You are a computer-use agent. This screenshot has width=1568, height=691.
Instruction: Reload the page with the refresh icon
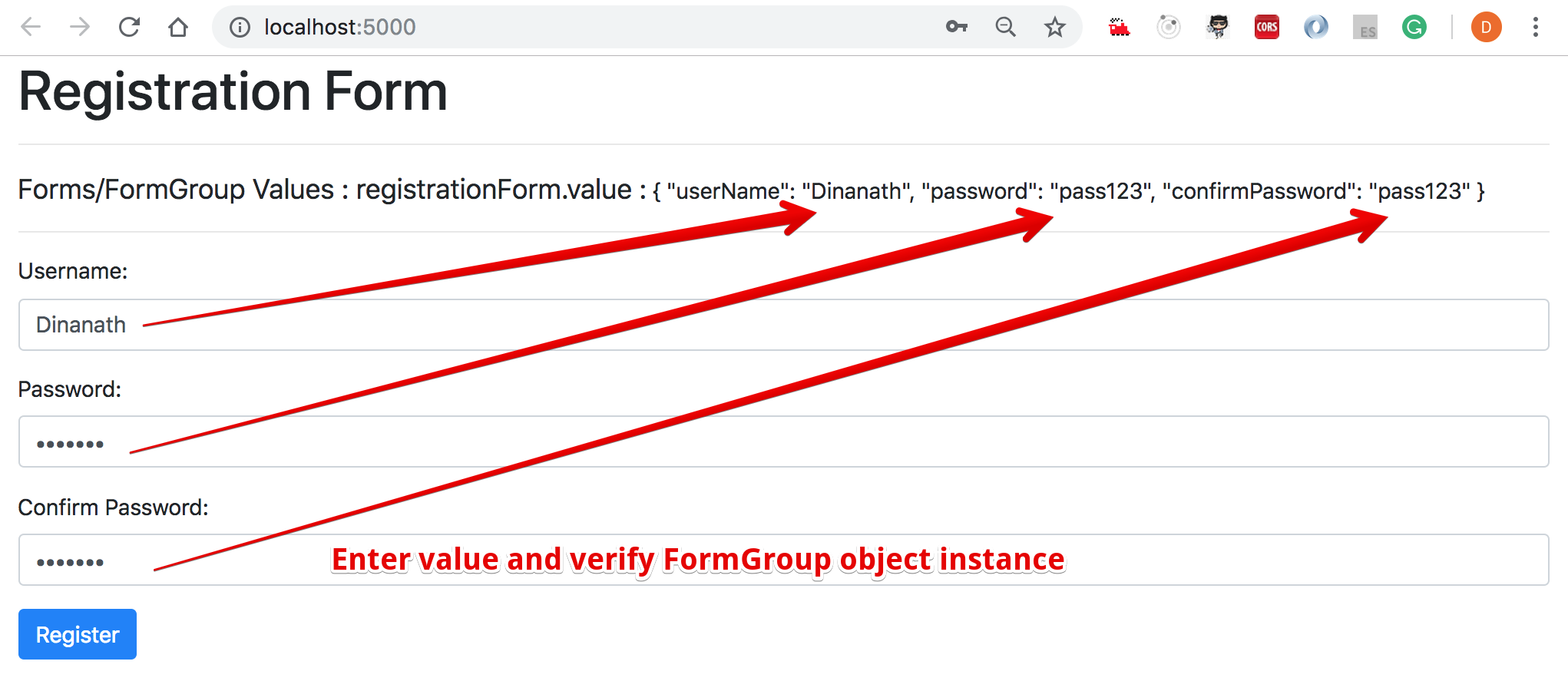[129, 28]
